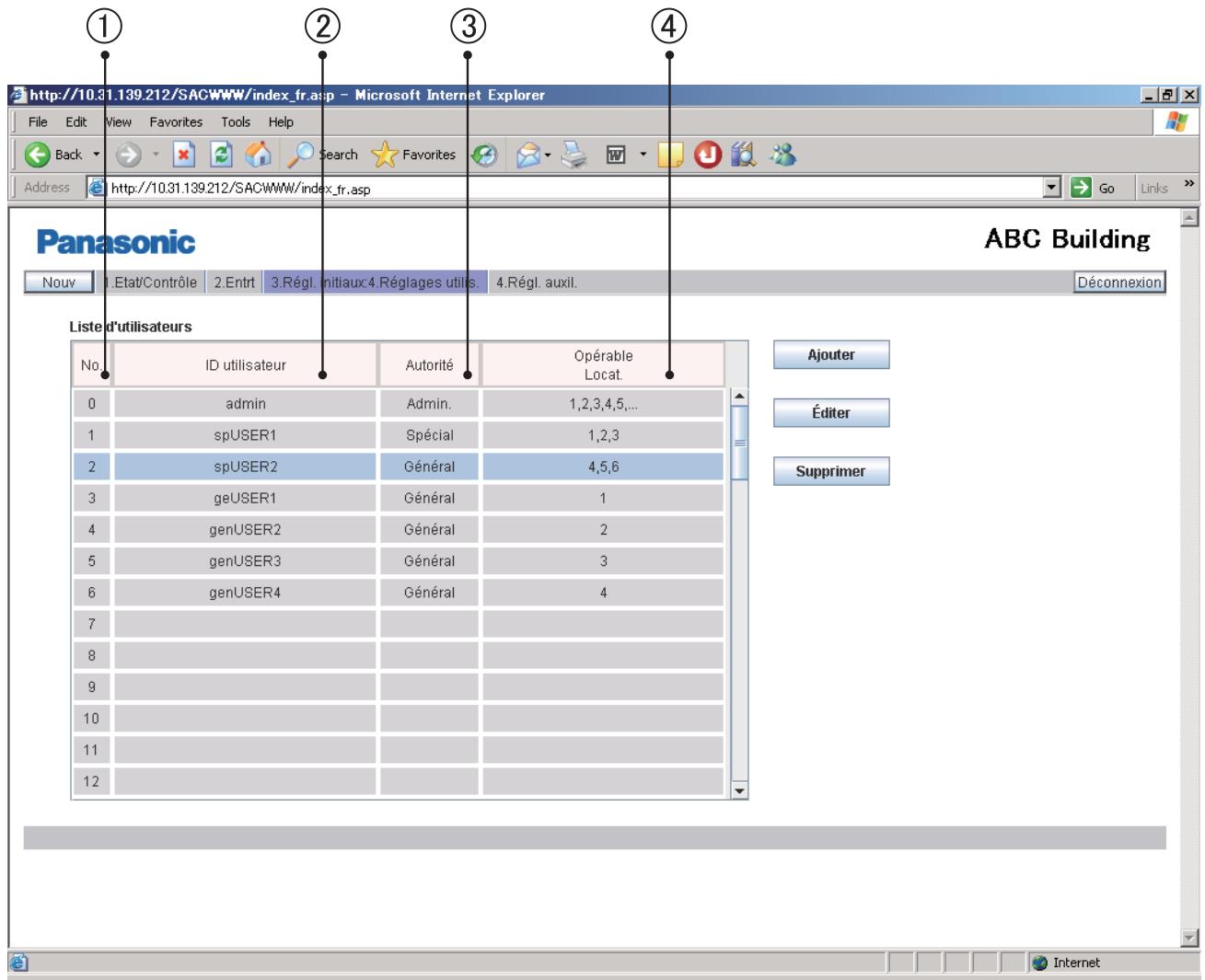Click the red circular U icon

click(x=707, y=155)
